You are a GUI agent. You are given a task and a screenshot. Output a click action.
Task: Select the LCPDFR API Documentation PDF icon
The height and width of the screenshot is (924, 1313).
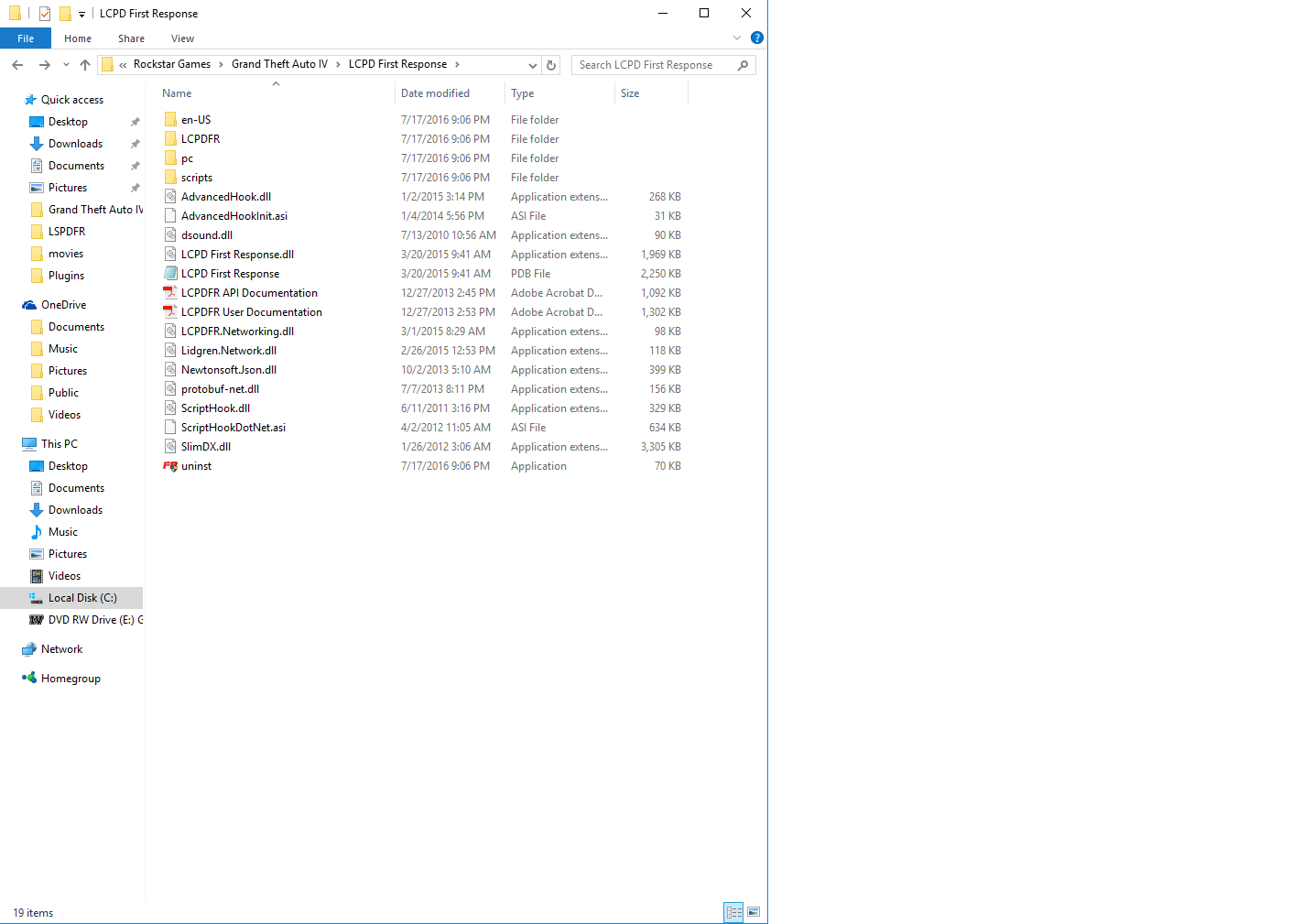tap(170, 293)
